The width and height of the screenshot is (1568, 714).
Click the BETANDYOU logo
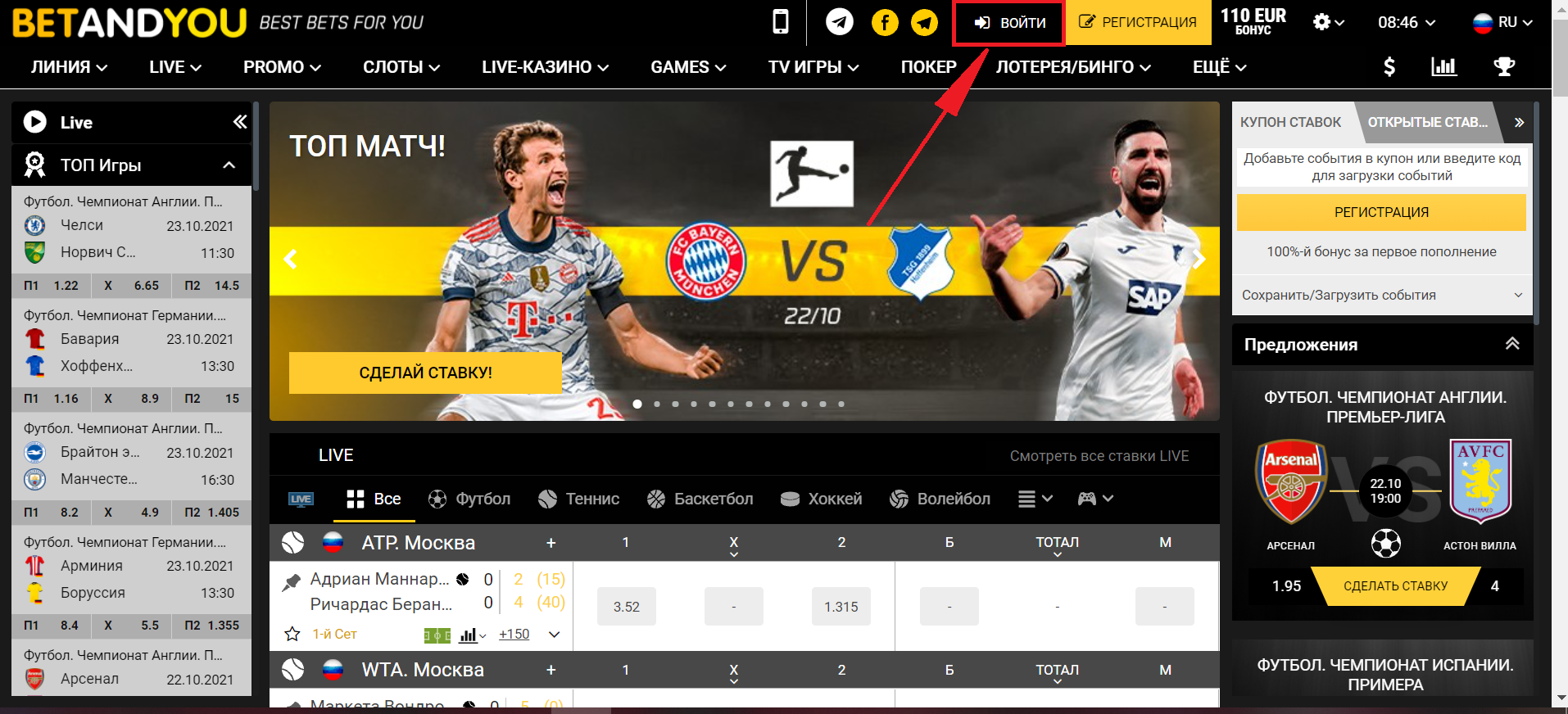(129, 23)
